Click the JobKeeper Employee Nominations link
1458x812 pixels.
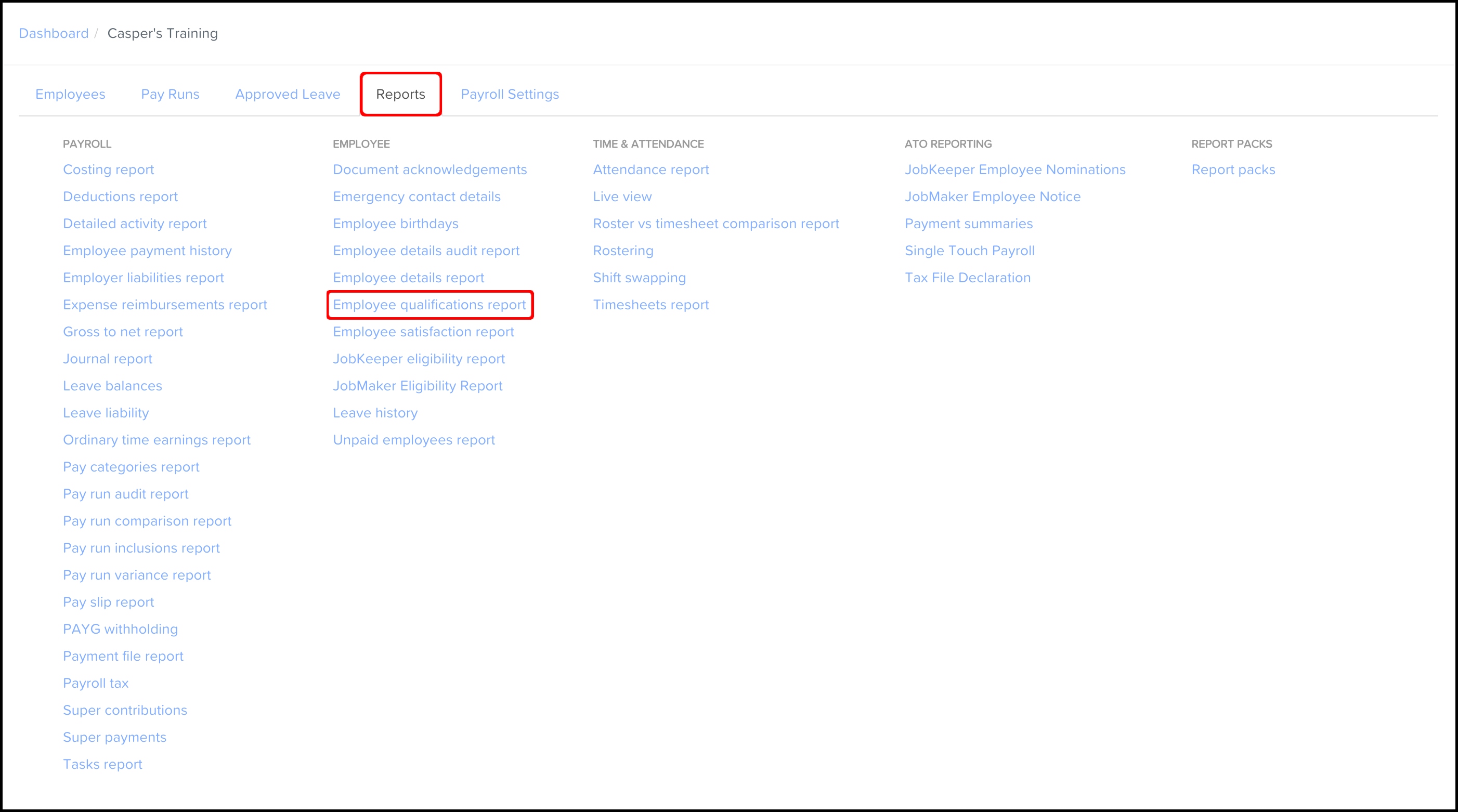click(1014, 170)
